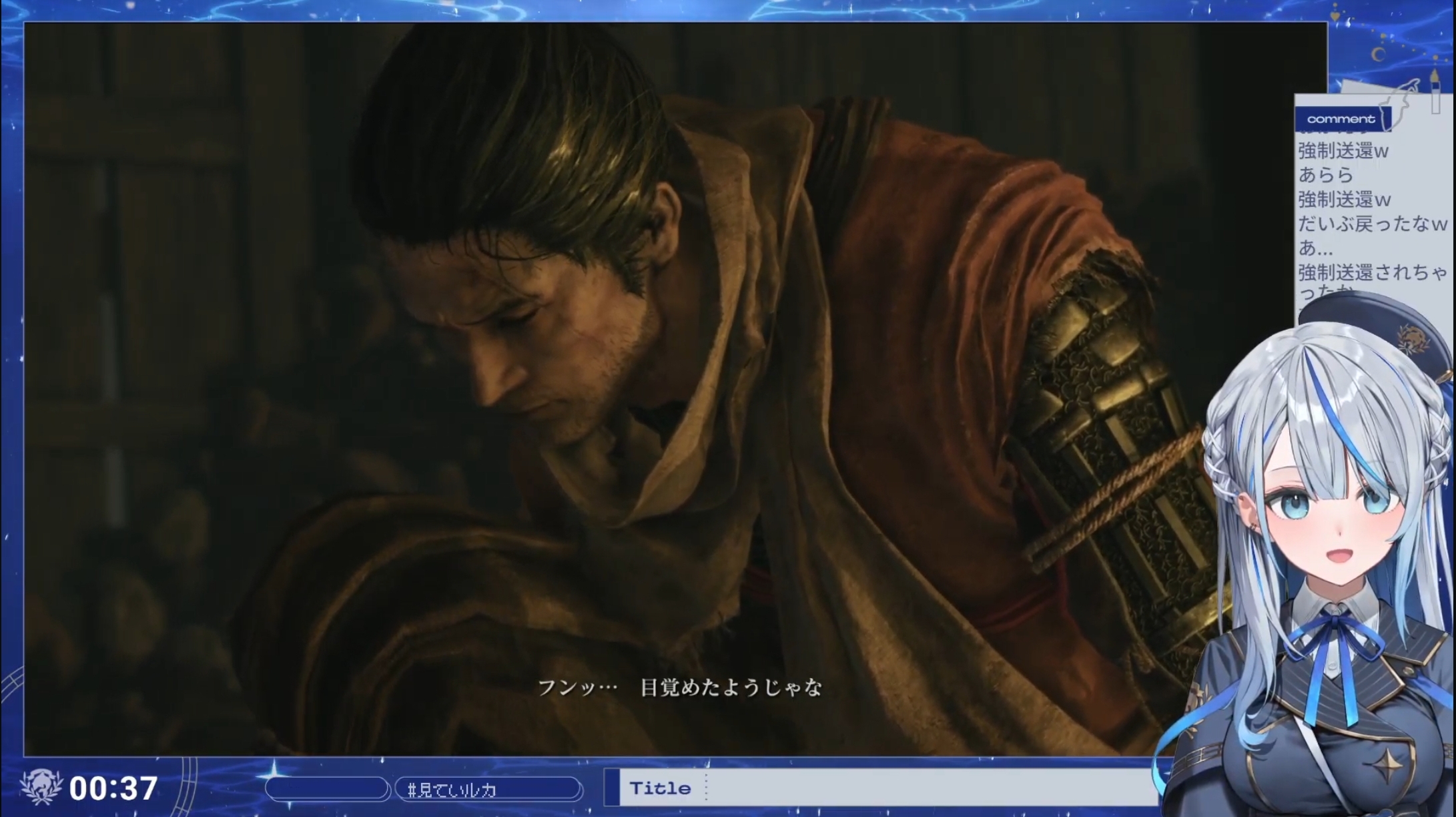Click the 強制送還w comment above あらら

pyautogui.click(x=1343, y=151)
